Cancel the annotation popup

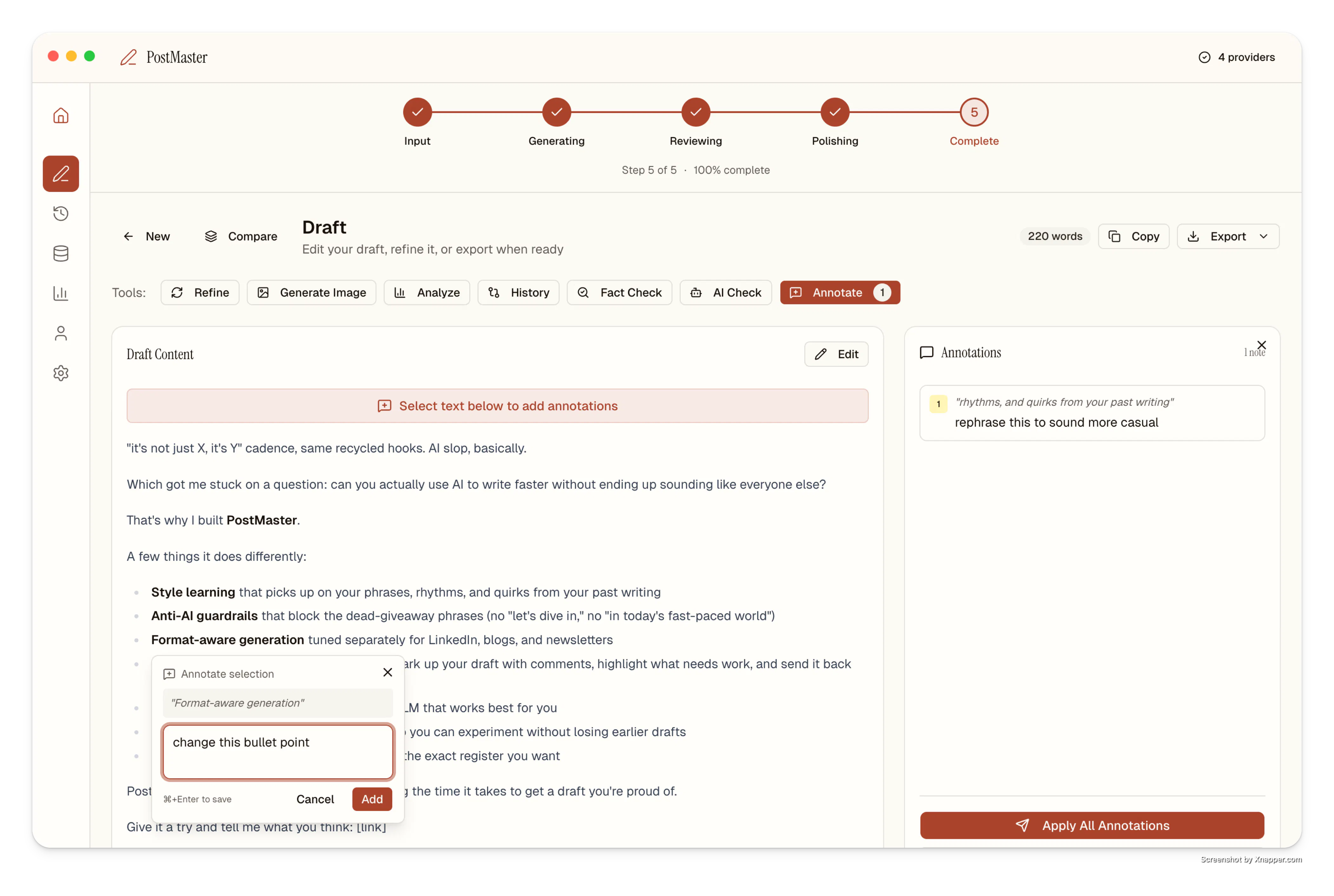click(x=315, y=799)
